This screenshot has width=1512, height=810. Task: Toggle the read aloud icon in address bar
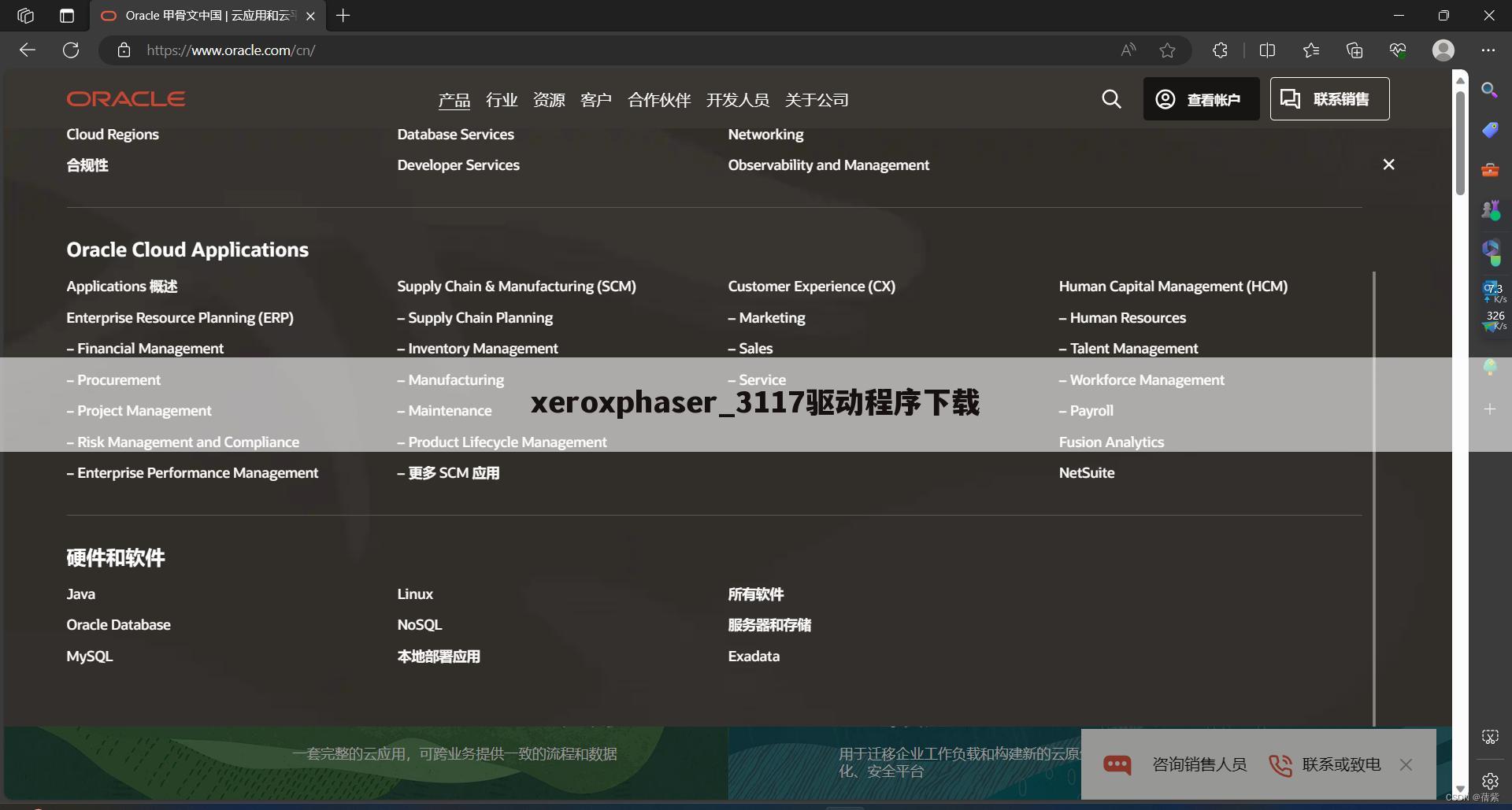coord(1128,50)
